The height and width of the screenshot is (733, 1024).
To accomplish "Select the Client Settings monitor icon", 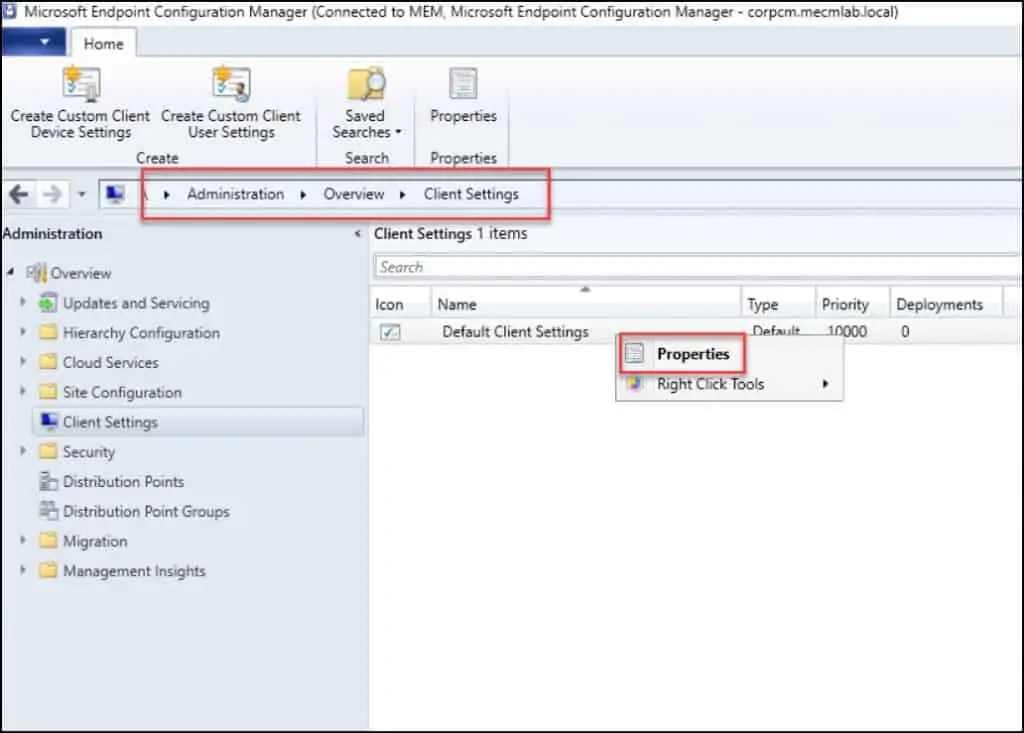I will click(x=49, y=421).
